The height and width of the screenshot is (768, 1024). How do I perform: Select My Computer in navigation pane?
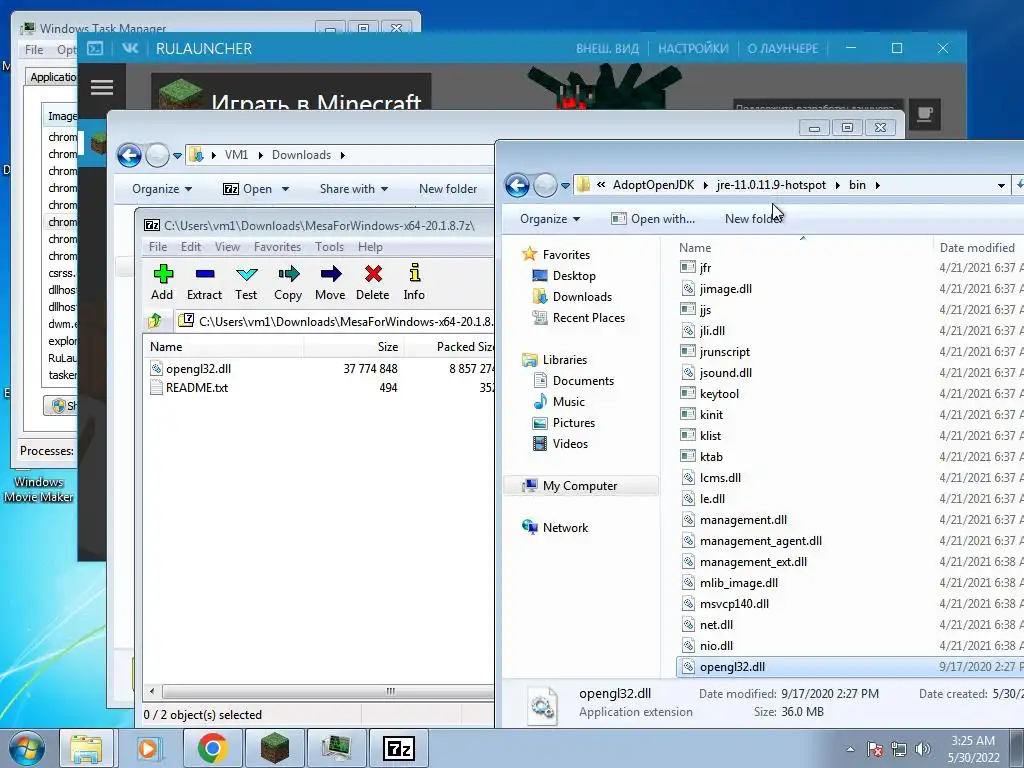pyautogui.click(x=580, y=486)
